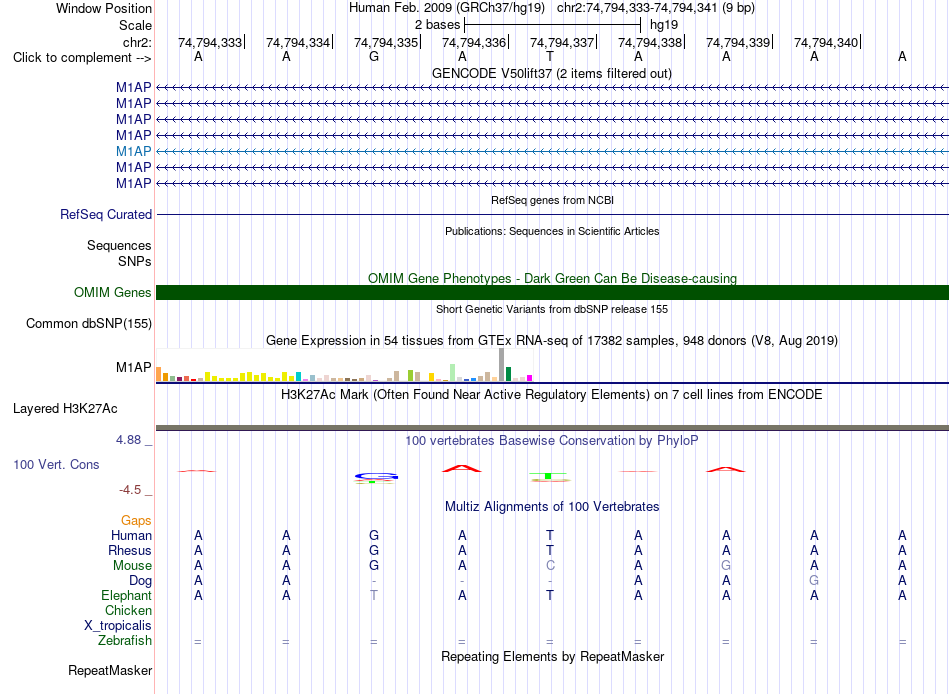Click the 'chr2:' ruler label
950x694 pixels.
(137, 42)
